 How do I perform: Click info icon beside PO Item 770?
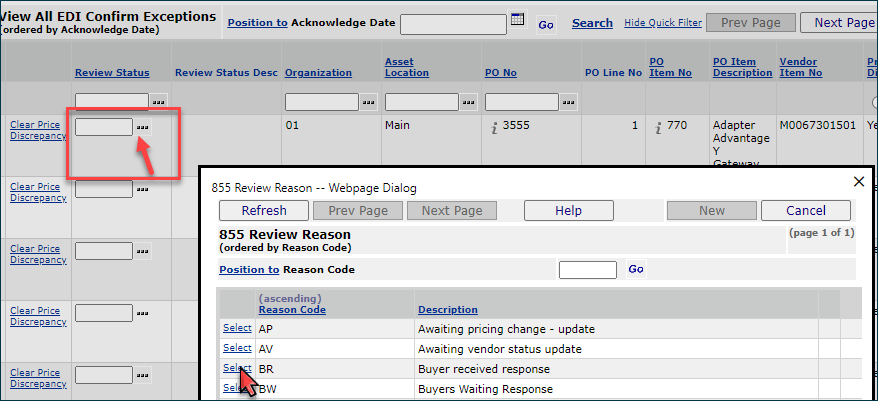point(658,127)
